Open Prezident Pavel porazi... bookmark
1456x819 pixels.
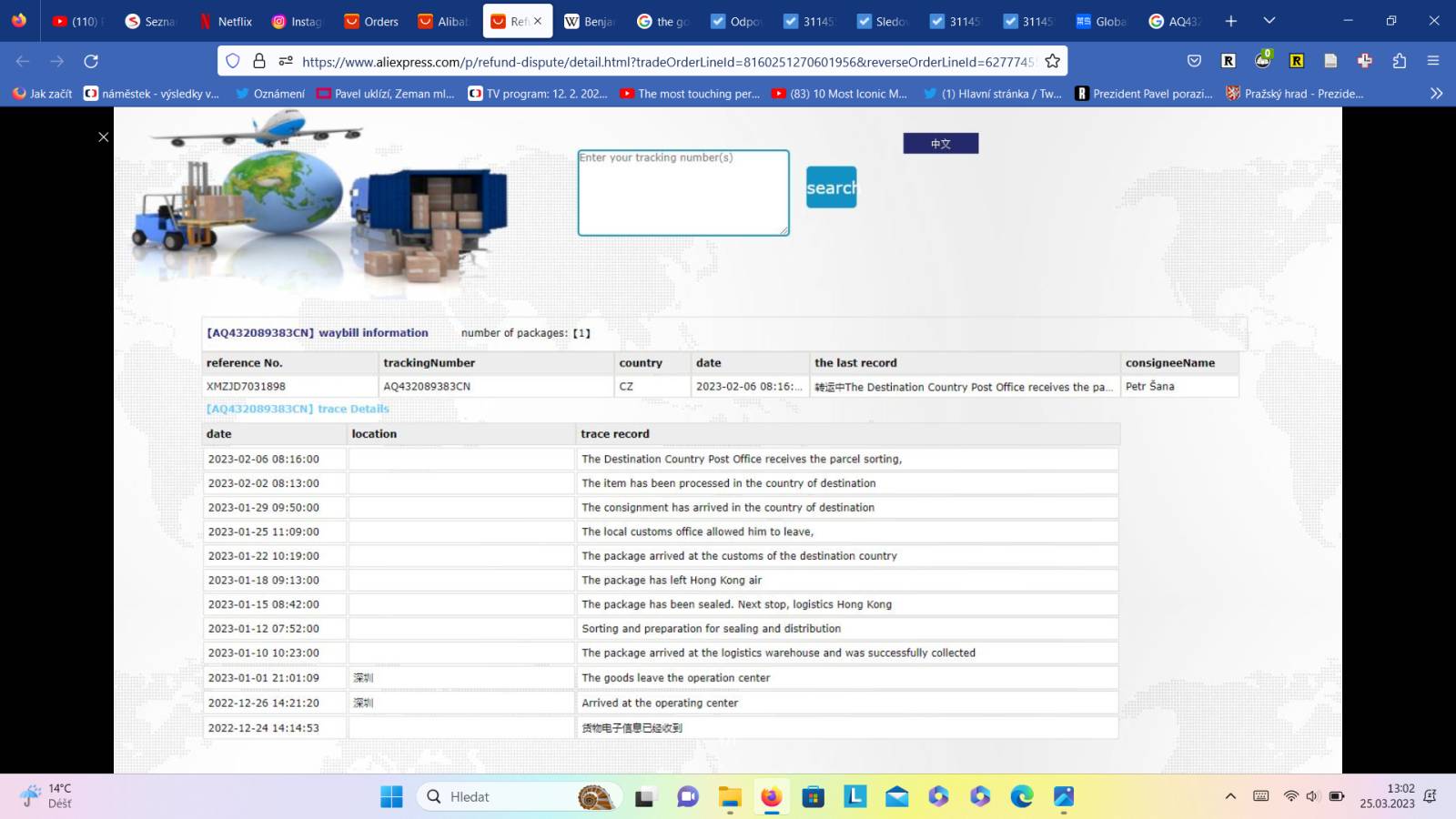1144,93
